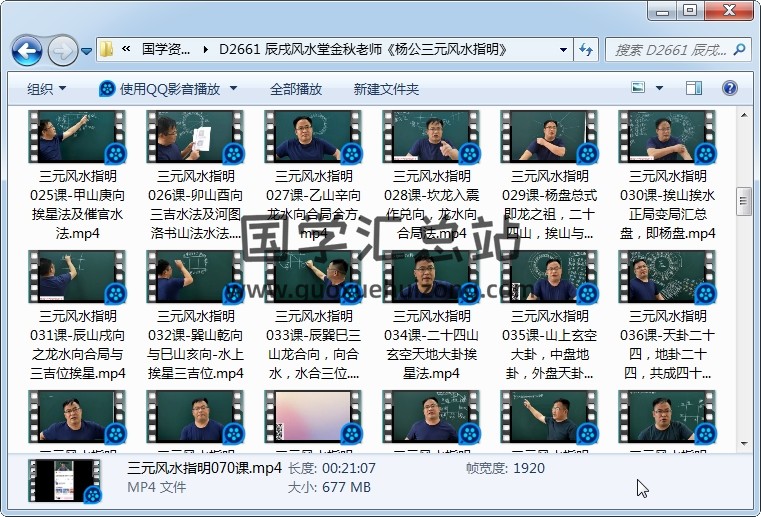Click file name 034课-二十四山玄空天地大卦

click(x=431, y=344)
